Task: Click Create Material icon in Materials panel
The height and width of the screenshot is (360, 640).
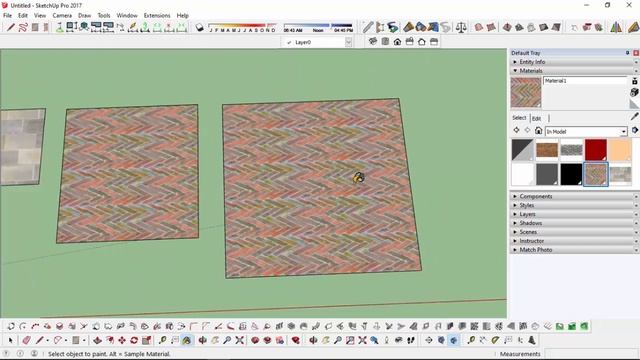Action: tap(634, 93)
